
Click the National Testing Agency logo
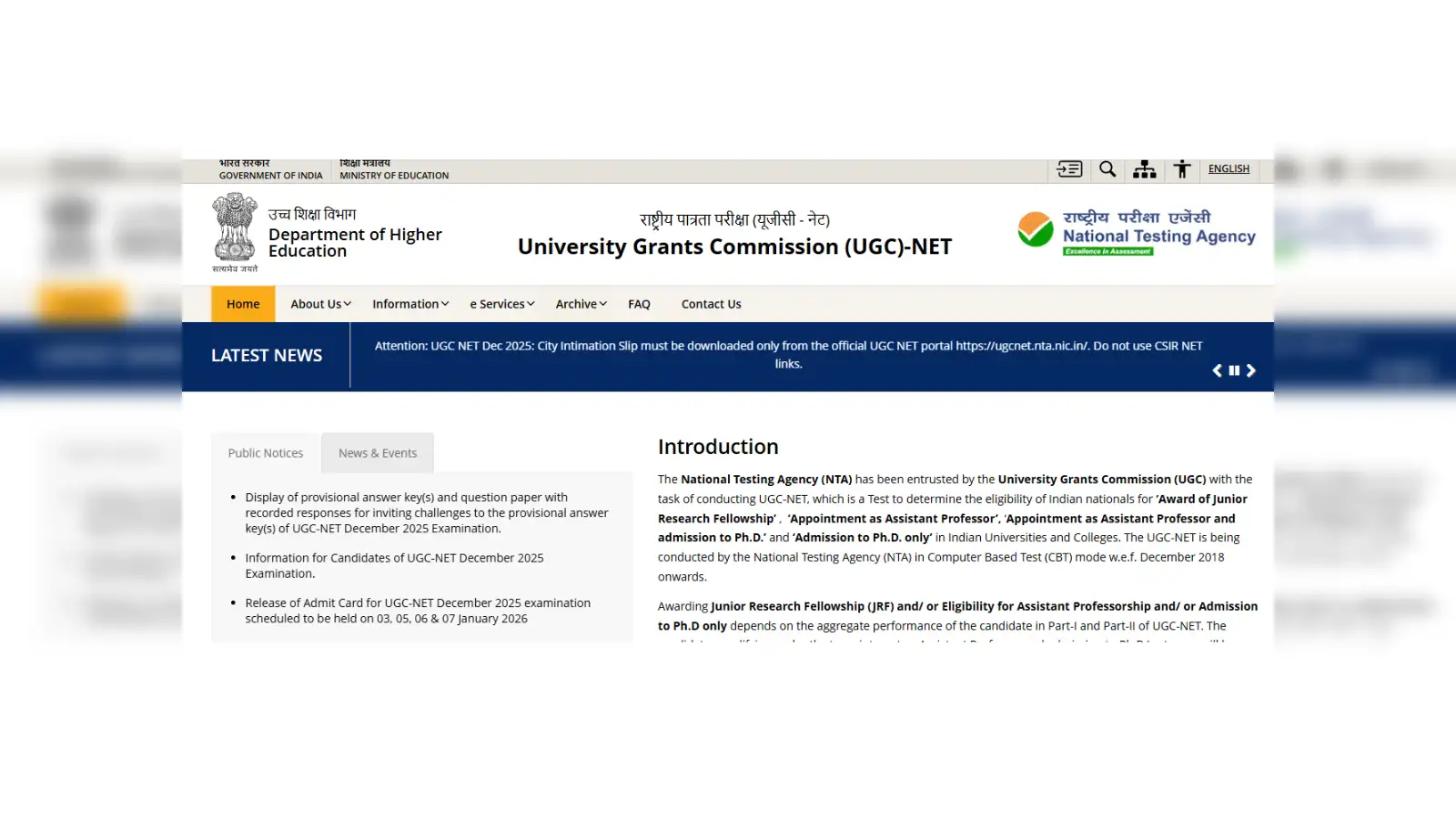[1137, 233]
